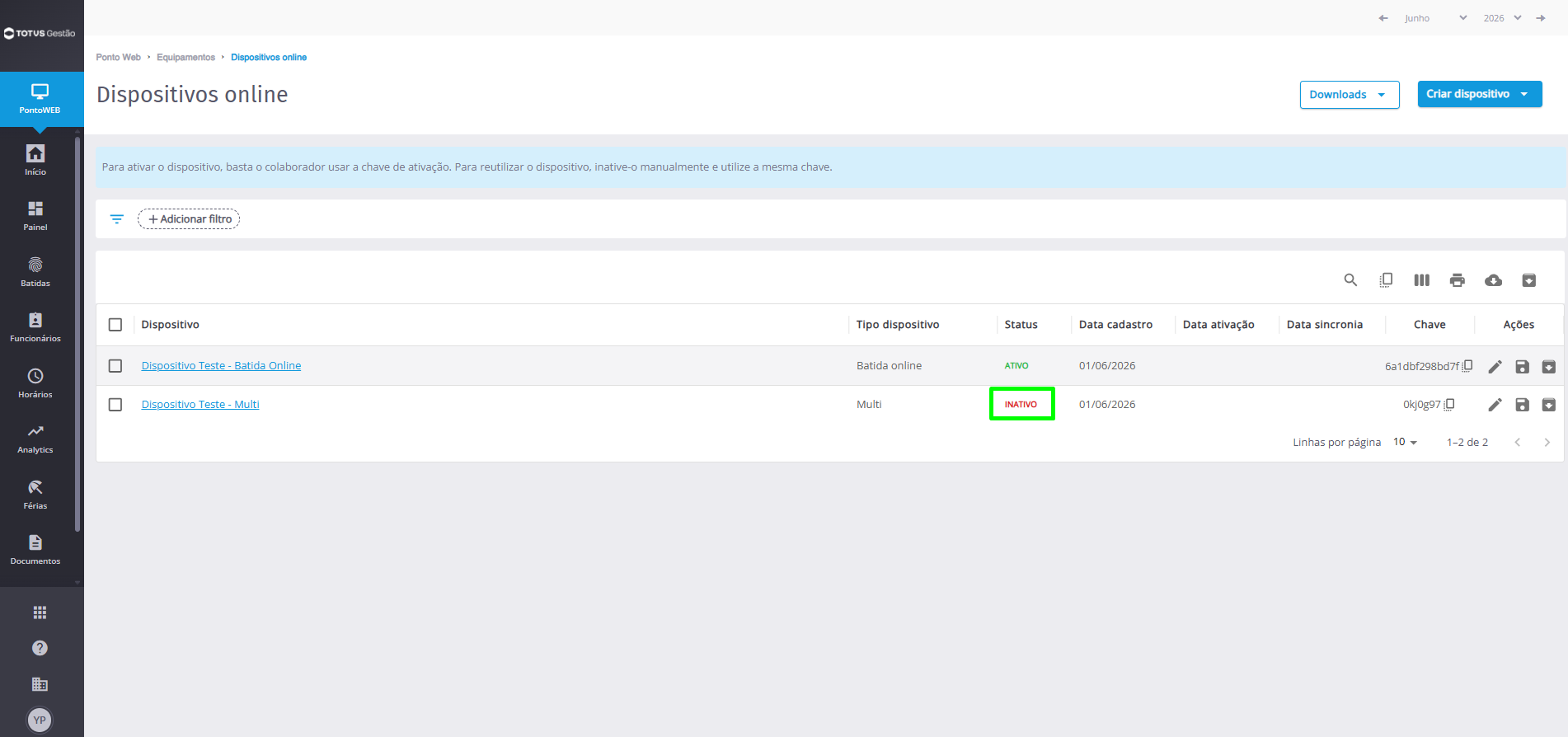Download table via cloud download icon
The image size is (1568, 737).
[1493, 280]
